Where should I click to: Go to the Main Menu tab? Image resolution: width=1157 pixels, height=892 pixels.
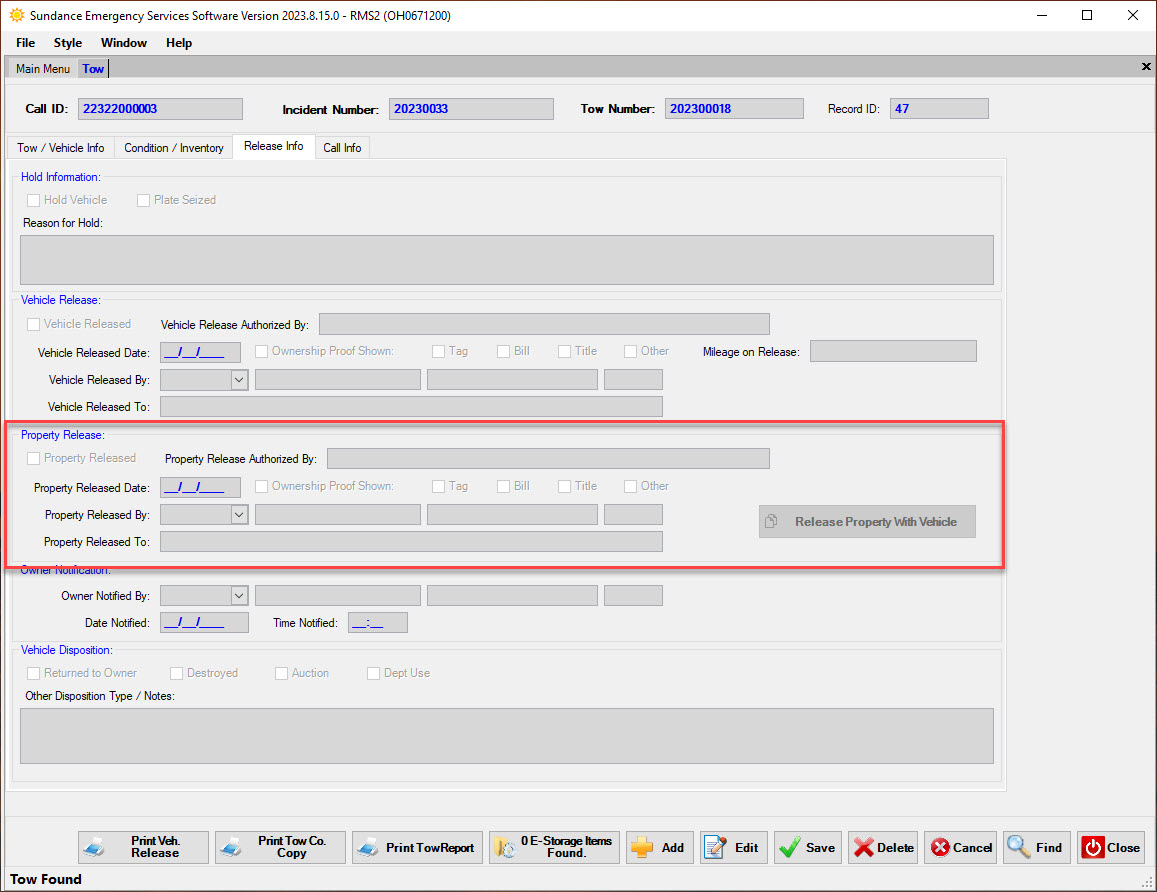click(43, 69)
